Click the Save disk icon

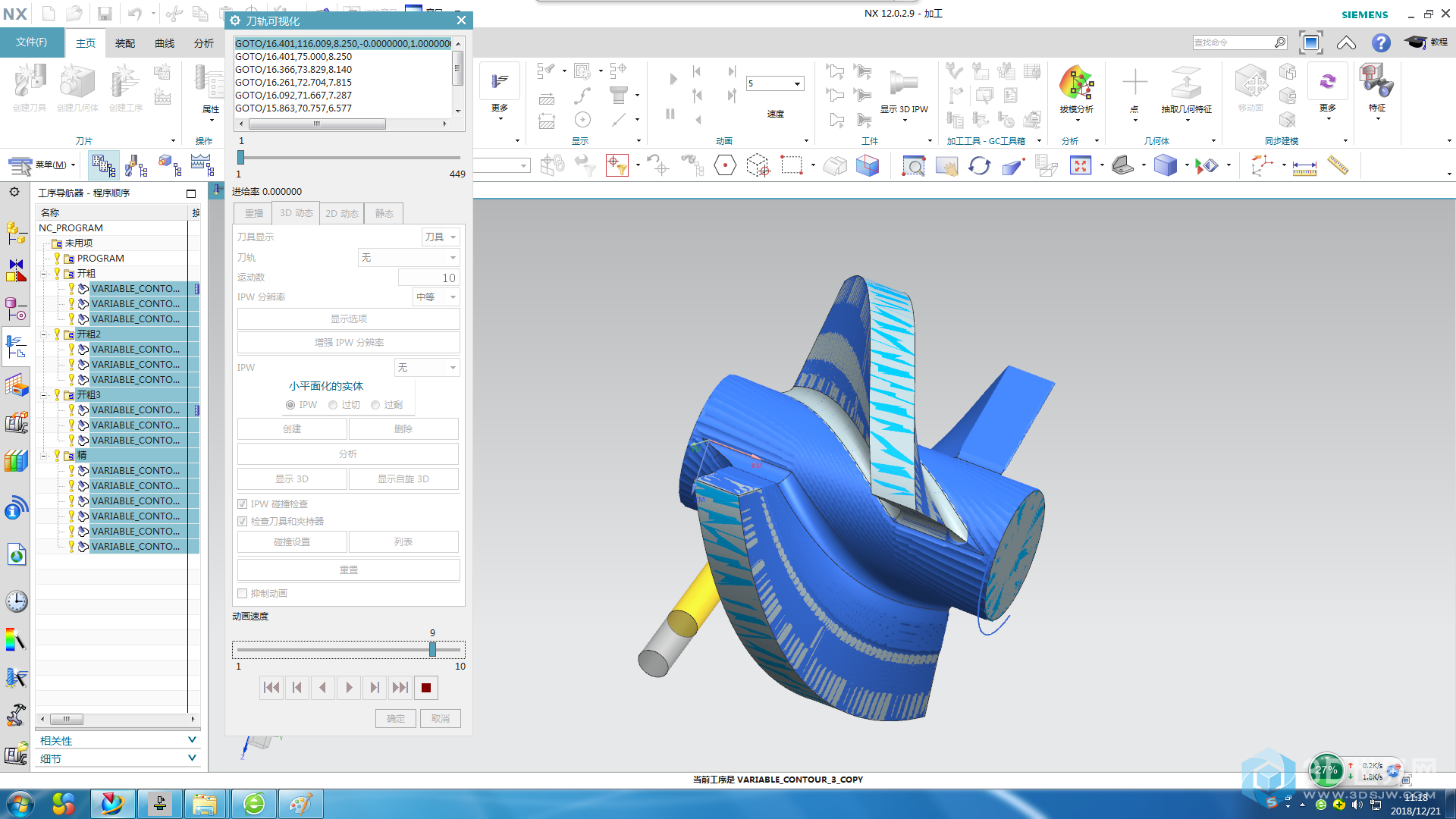tap(105, 14)
